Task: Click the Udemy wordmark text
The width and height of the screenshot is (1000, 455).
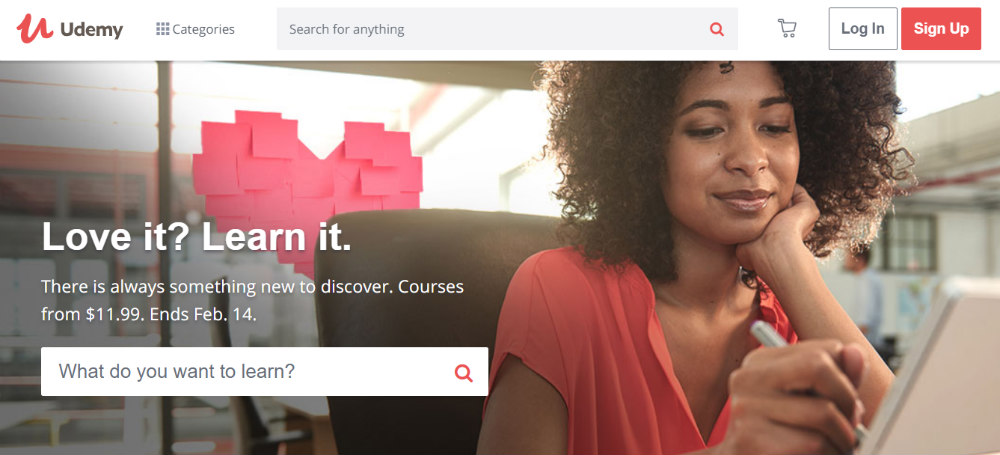Action: [x=91, y=29]
